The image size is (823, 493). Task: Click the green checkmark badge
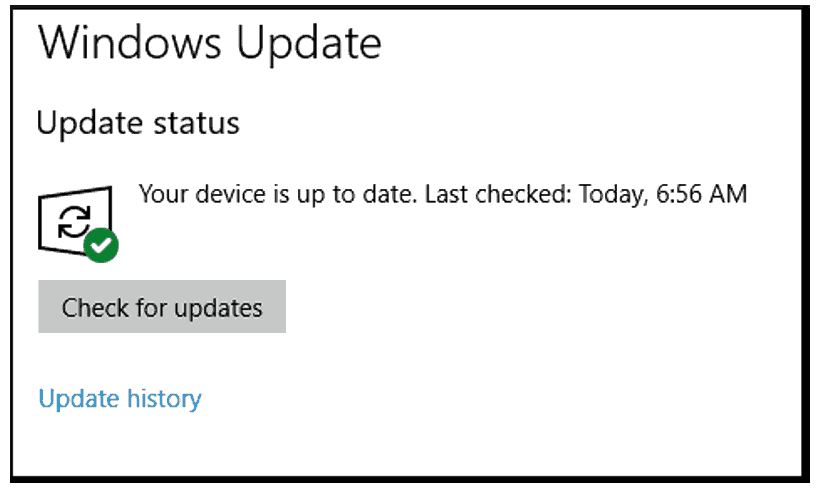tap(101, 245)
